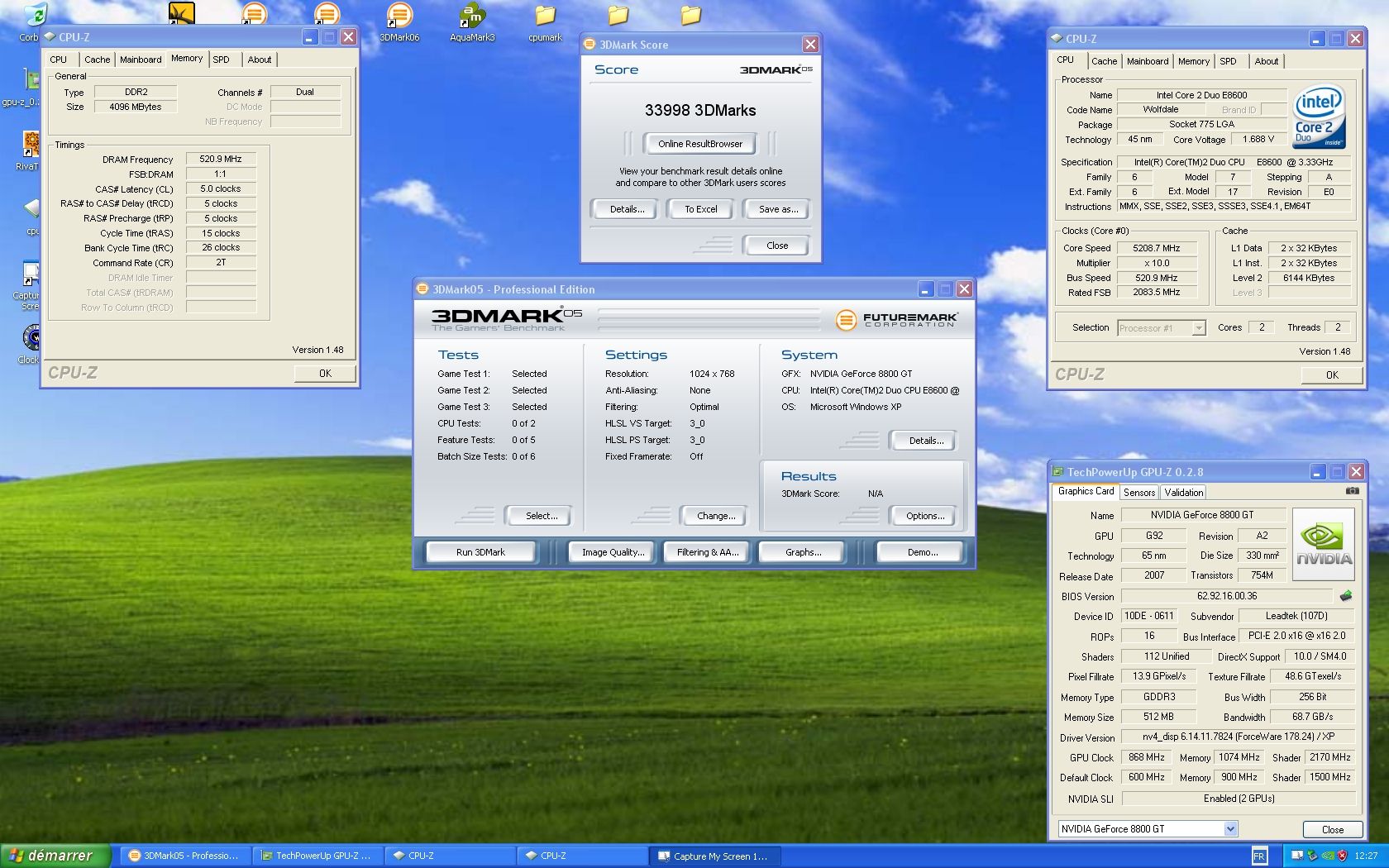This screenshot has width=1389, height=868.
Task: Open the SPD tab in left CPU-Z
Action: [x=221, y=60]
